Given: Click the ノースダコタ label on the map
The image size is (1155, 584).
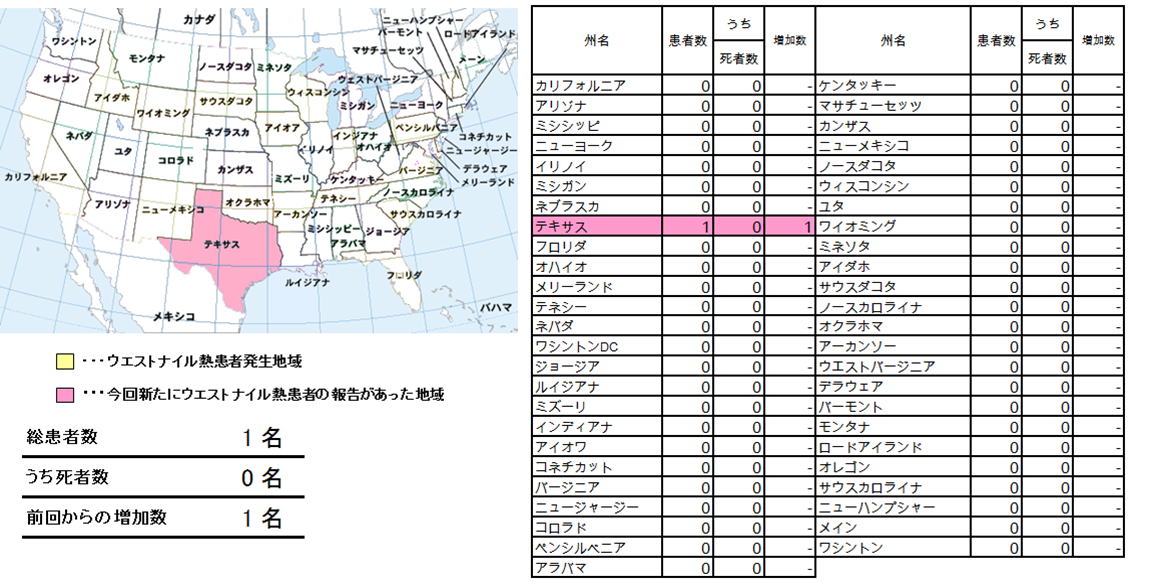Looking at the screenshot, I should 225,66.
